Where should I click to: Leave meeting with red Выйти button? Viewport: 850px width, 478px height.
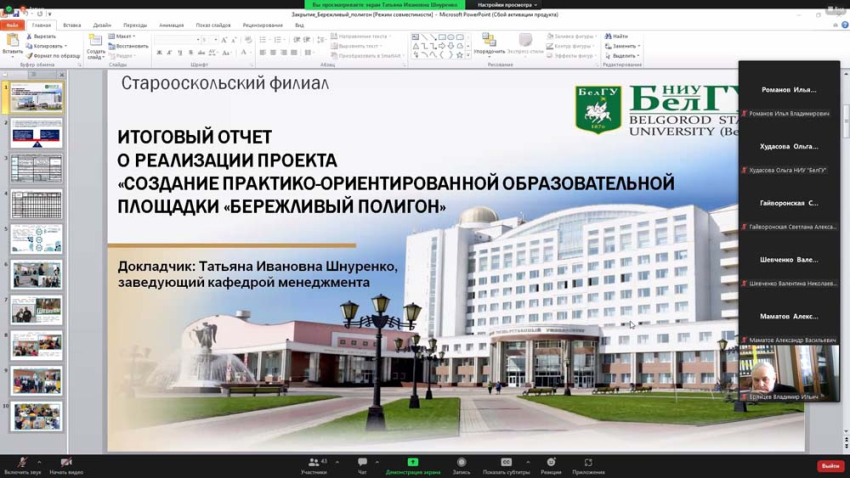coord(830,466)
